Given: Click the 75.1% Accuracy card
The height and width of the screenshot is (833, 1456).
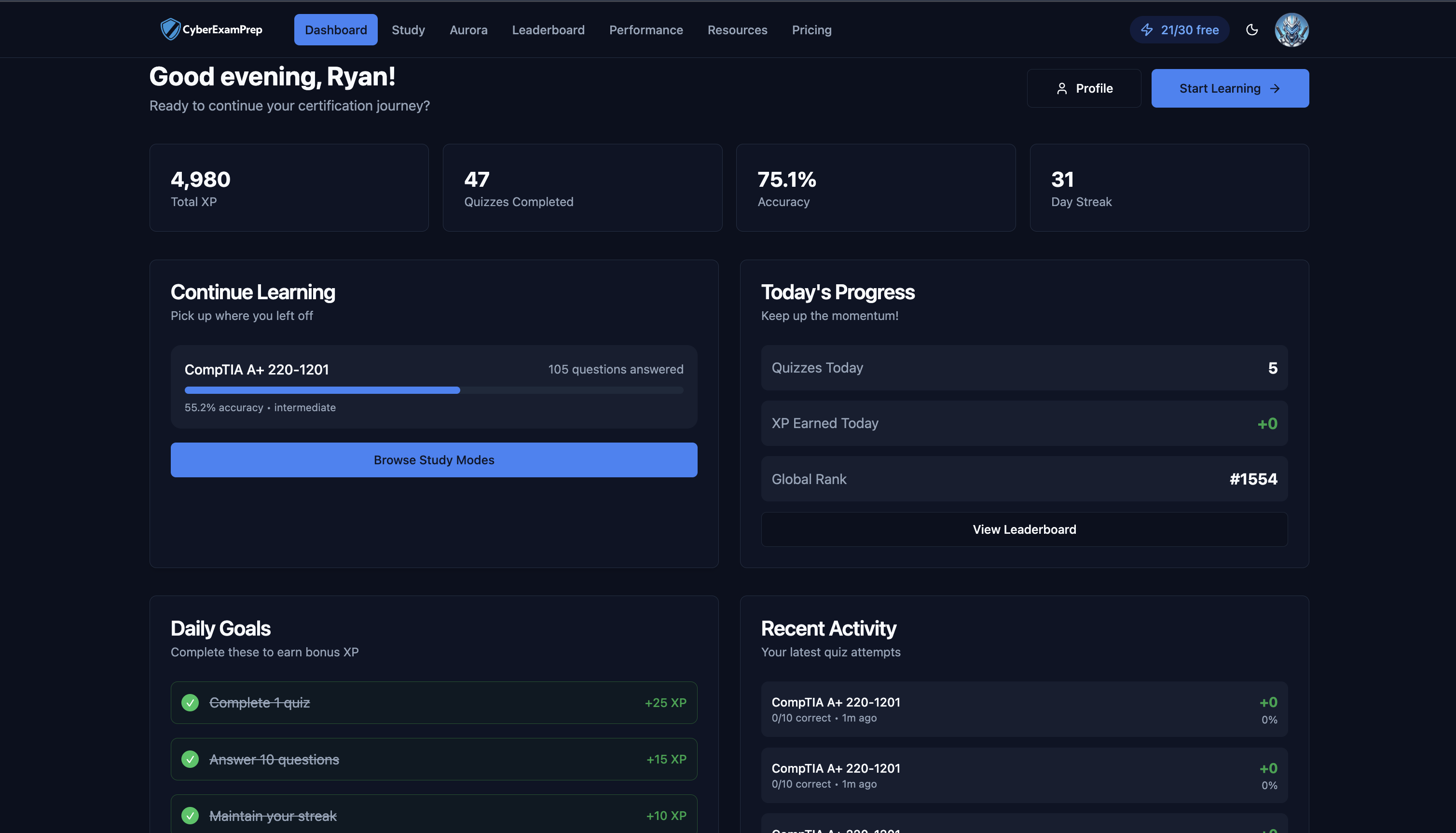Looking at the screenshot, I should point(876,188).
